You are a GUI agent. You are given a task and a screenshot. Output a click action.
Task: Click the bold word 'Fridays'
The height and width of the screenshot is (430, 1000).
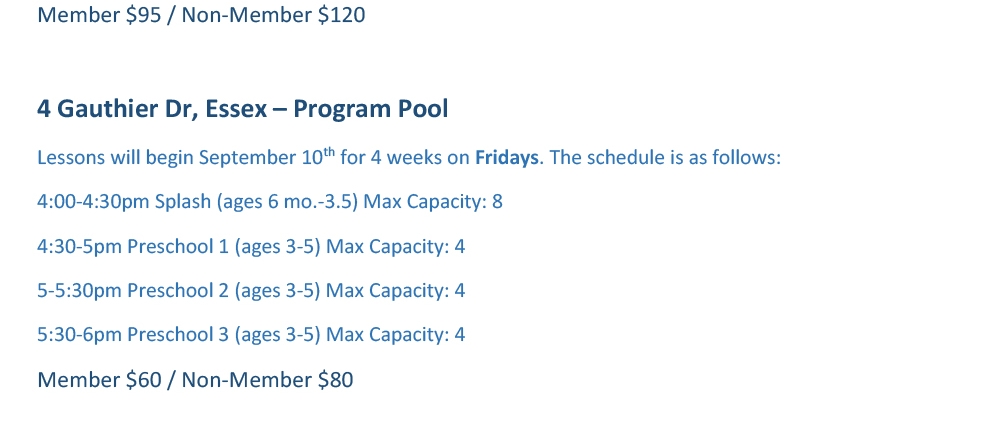506,158
